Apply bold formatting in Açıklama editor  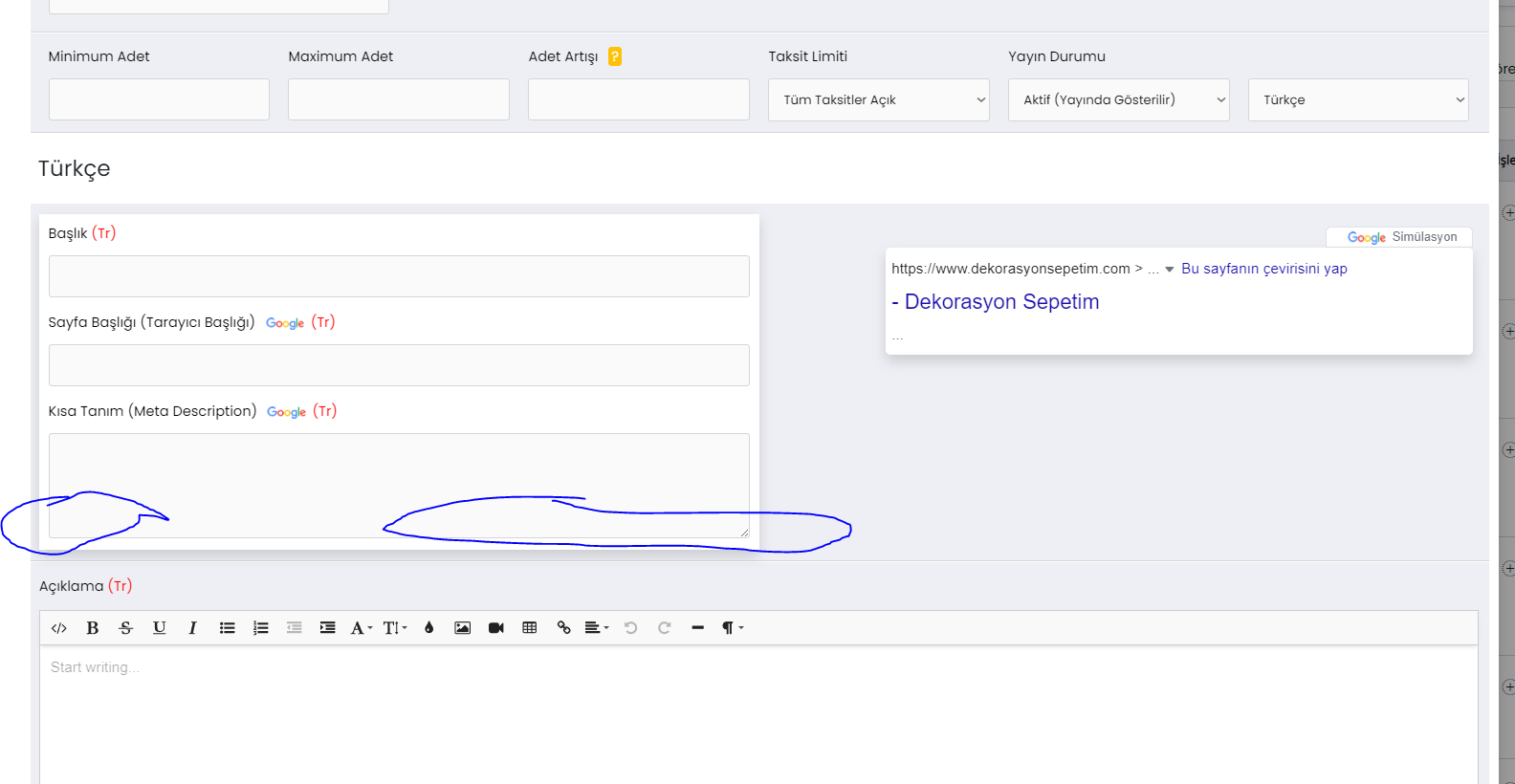click(93, 628)
